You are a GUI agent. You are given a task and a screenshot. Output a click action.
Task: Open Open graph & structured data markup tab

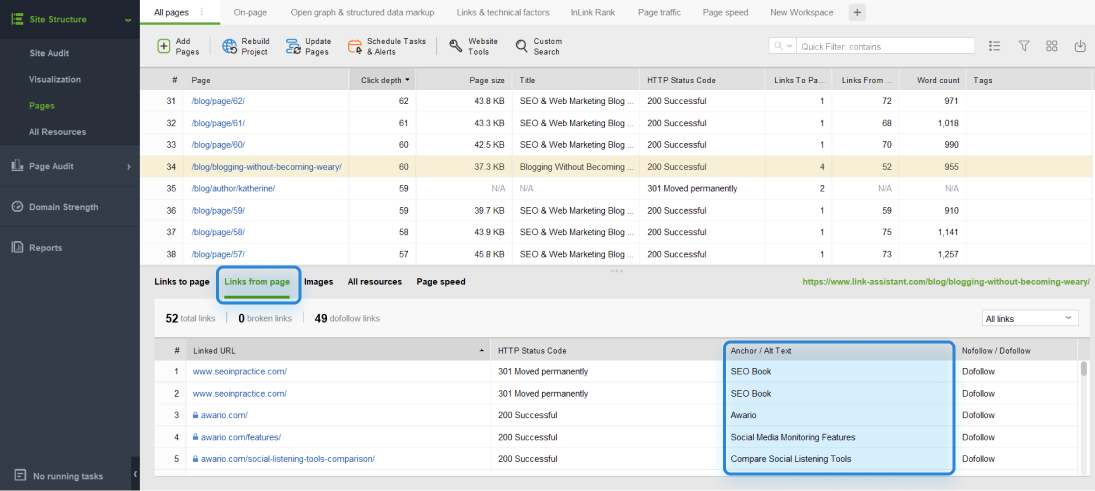(362, 12)
